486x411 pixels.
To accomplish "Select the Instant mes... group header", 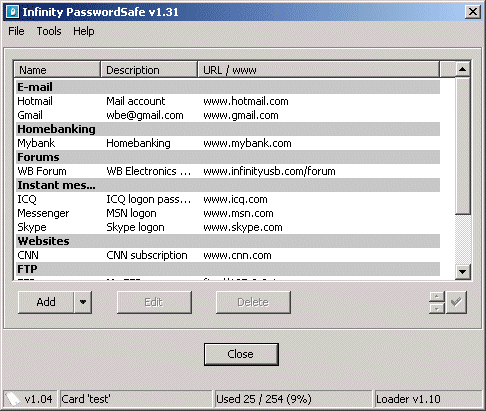I will pyautogui.click(x=228, y=185).
